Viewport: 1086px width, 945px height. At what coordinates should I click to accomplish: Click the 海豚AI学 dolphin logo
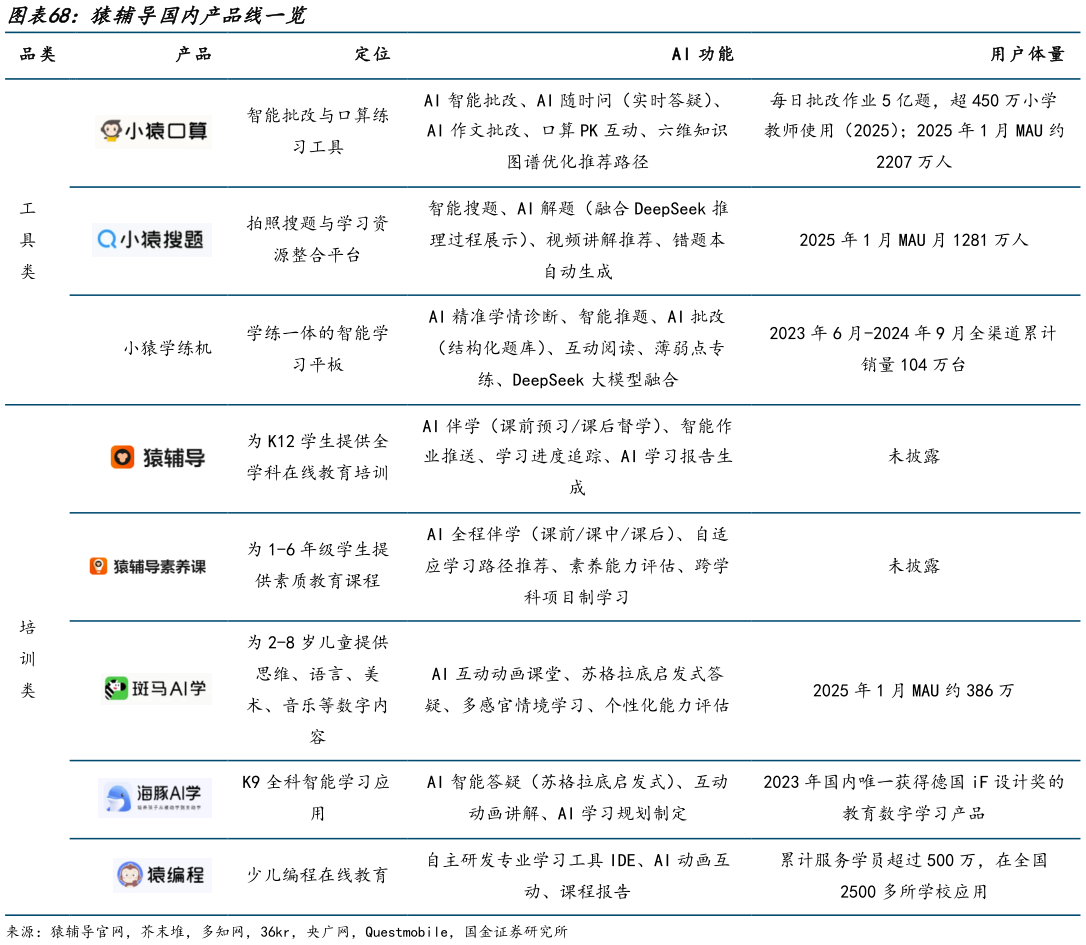click(x=154, y=797)
